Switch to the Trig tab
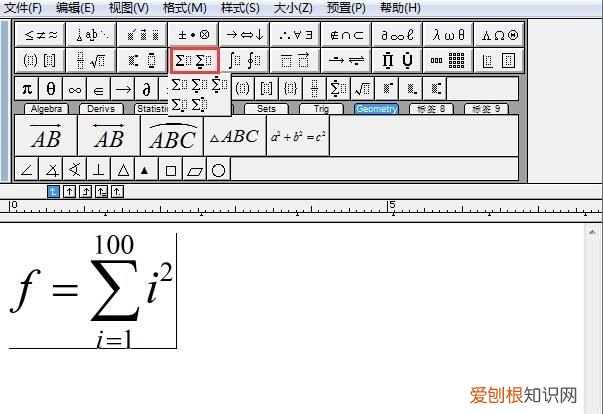The image size is (603, 414). [x=321, y=109]
